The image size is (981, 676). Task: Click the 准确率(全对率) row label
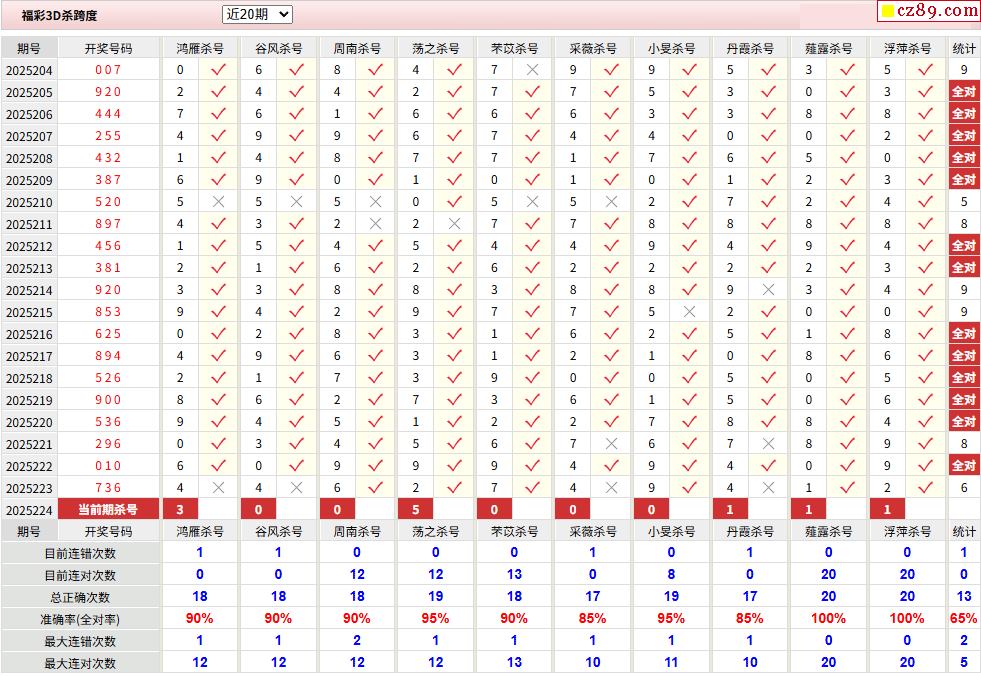click(x=80, y=620)
